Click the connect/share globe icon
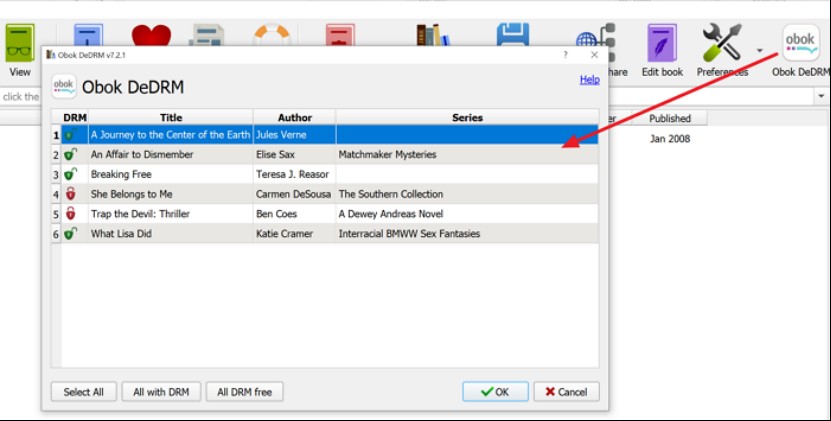This screenshot has height=421, width=831. 596,42
